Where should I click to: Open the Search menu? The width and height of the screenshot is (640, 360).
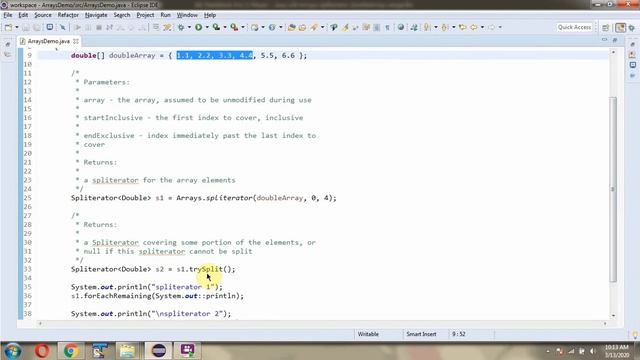click(122, 15)
